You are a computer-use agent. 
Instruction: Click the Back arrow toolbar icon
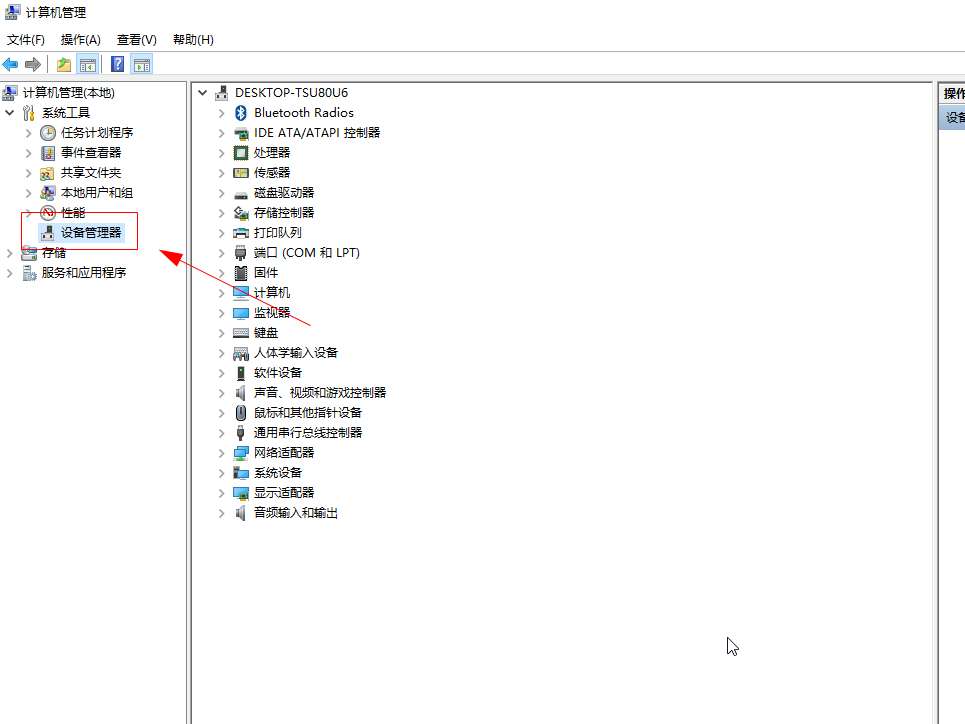click(x=10, y=64)
